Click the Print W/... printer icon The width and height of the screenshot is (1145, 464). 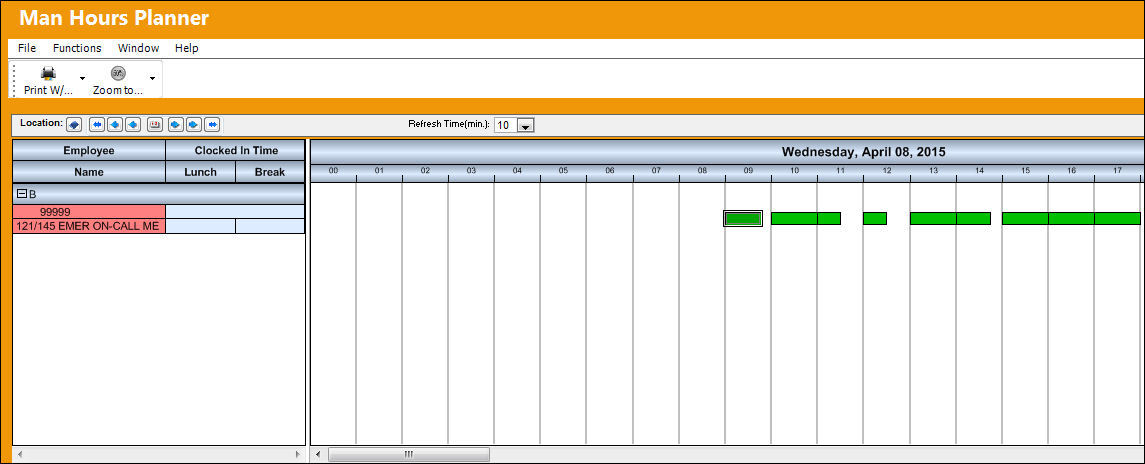(x=48, y=73)
